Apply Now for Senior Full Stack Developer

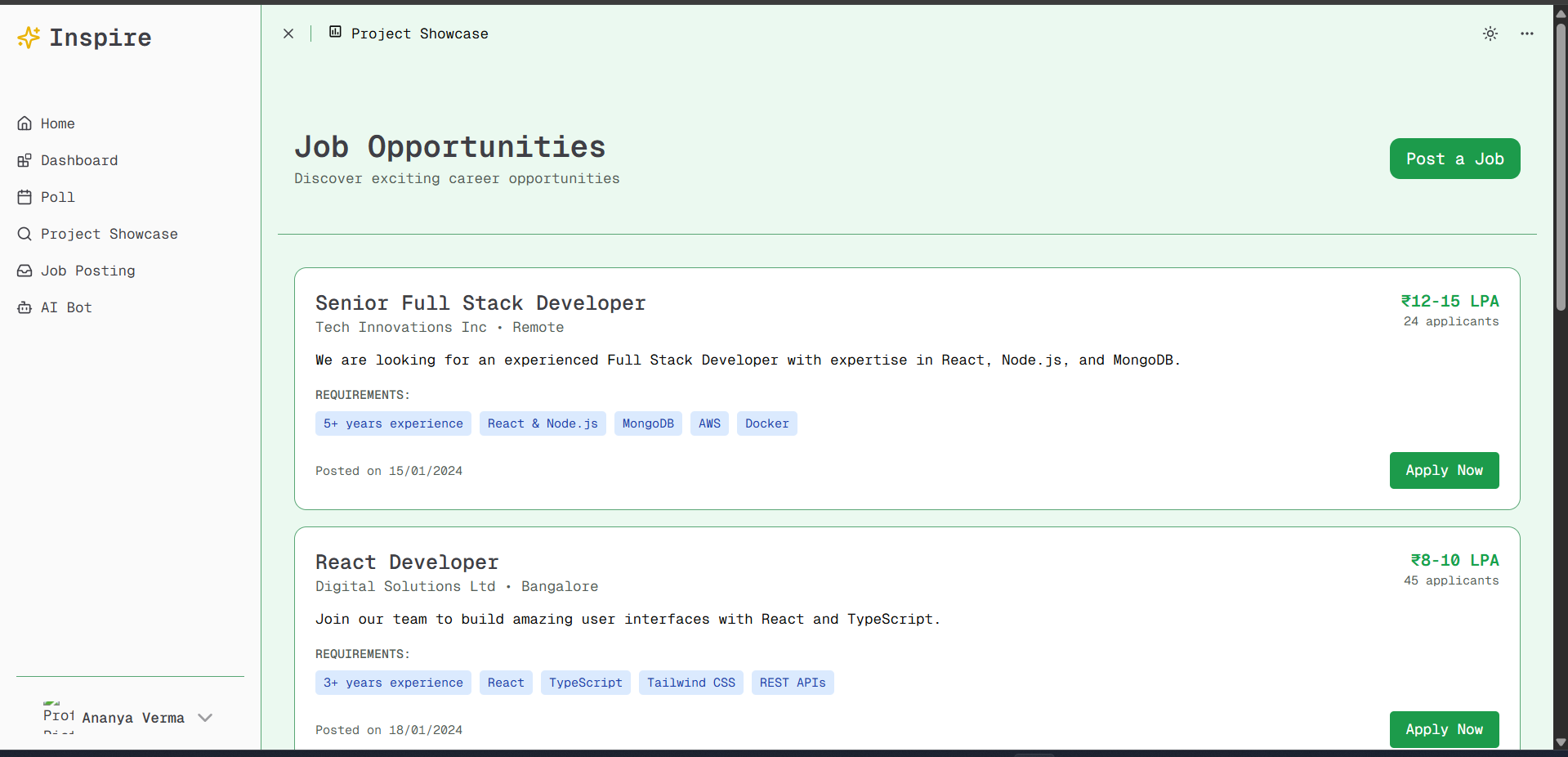coord(1443,470)
